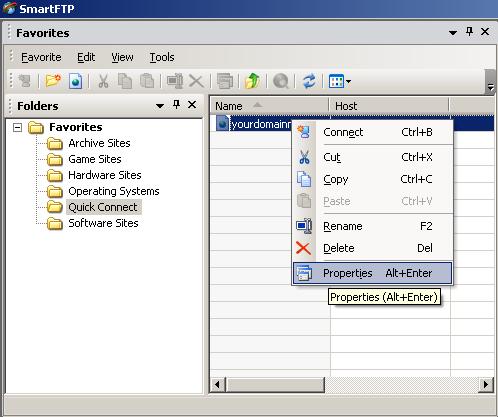Screen dimensions: 498x417
Task: Click the Copy toolbar icon
Action: (125, 81)
